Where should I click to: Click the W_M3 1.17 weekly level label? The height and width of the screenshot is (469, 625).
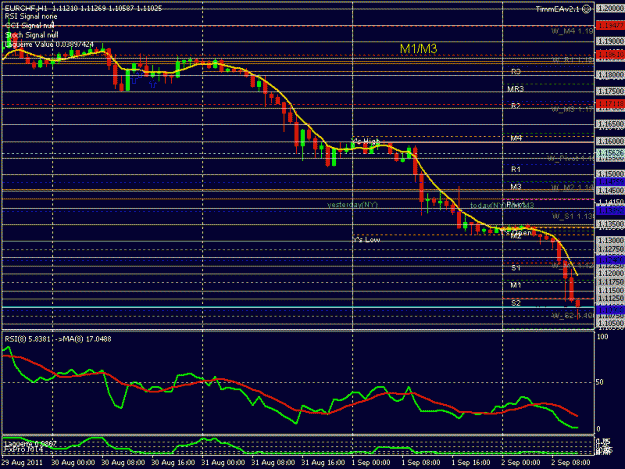(572, 109)
